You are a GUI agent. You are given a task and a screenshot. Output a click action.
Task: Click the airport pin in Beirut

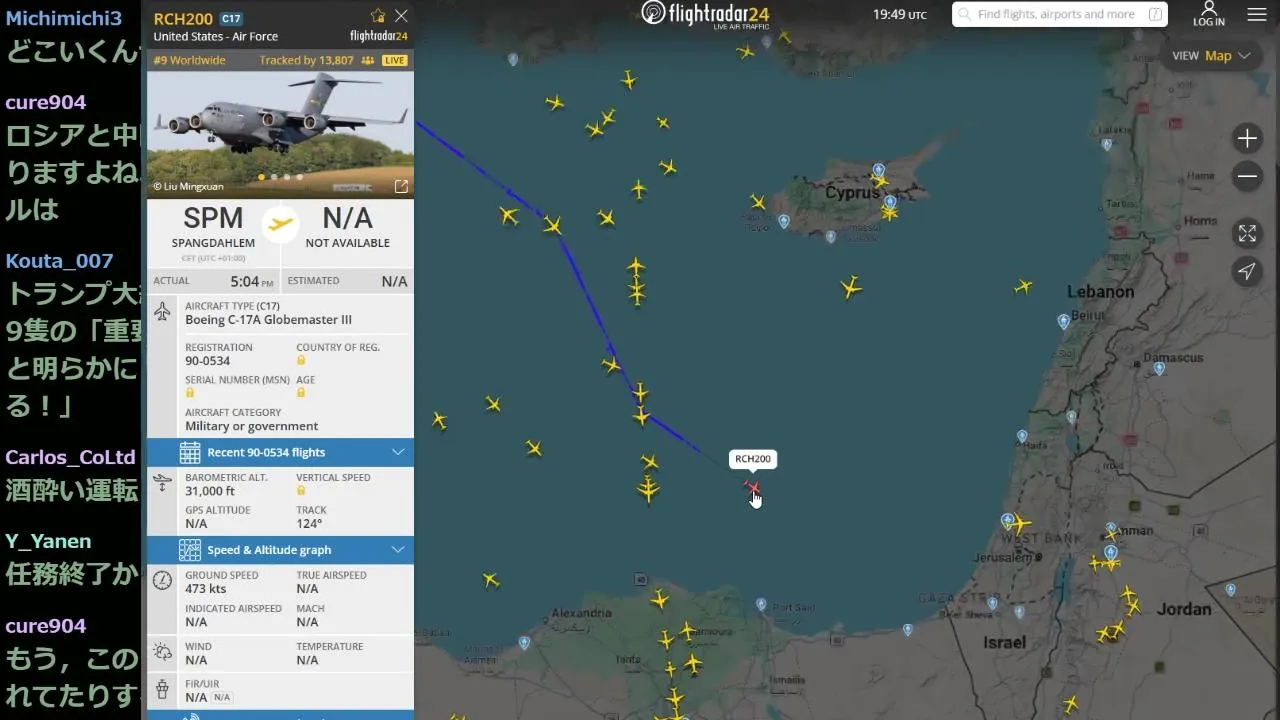(1064, 321)
